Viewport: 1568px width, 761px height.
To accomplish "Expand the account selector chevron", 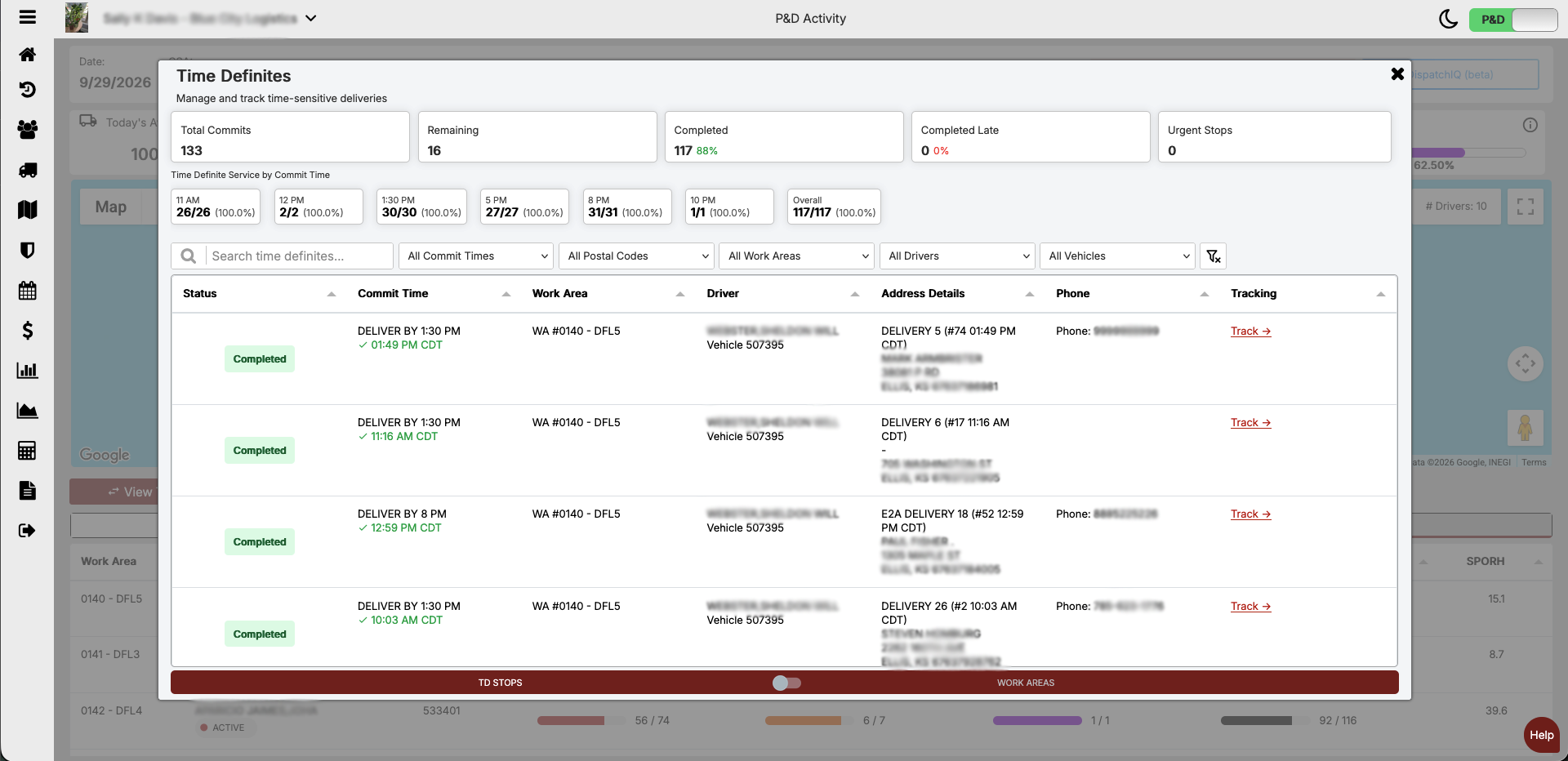I will 311,18.
